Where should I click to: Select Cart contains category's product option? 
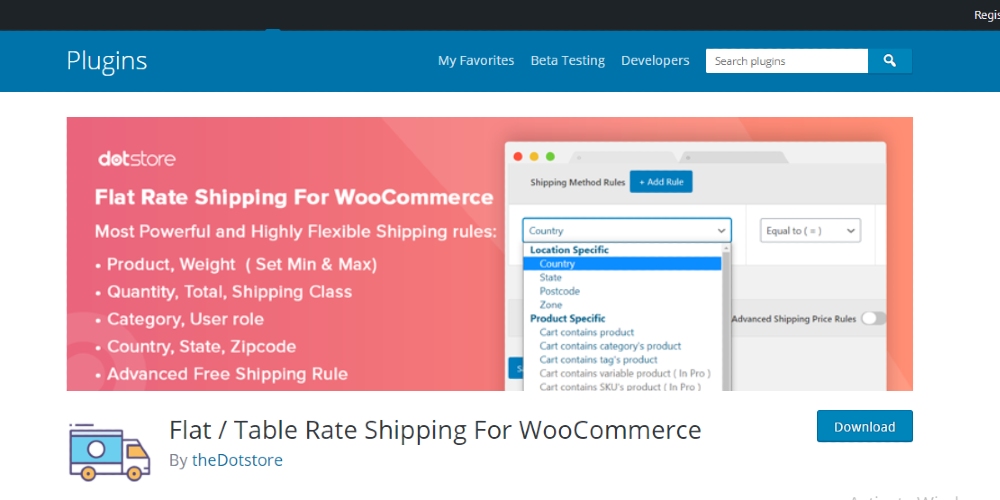pyautogui.click(x=610, y=346)
